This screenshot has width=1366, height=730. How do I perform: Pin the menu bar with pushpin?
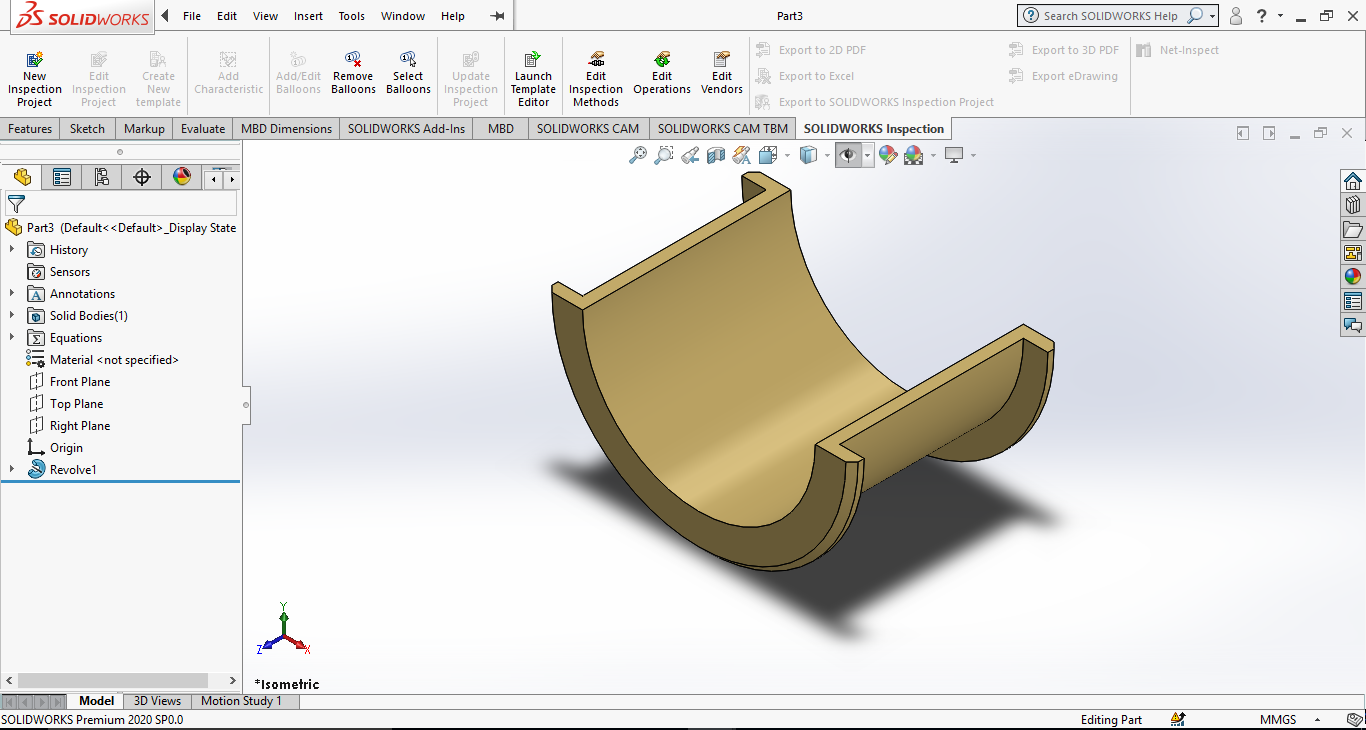497,16
